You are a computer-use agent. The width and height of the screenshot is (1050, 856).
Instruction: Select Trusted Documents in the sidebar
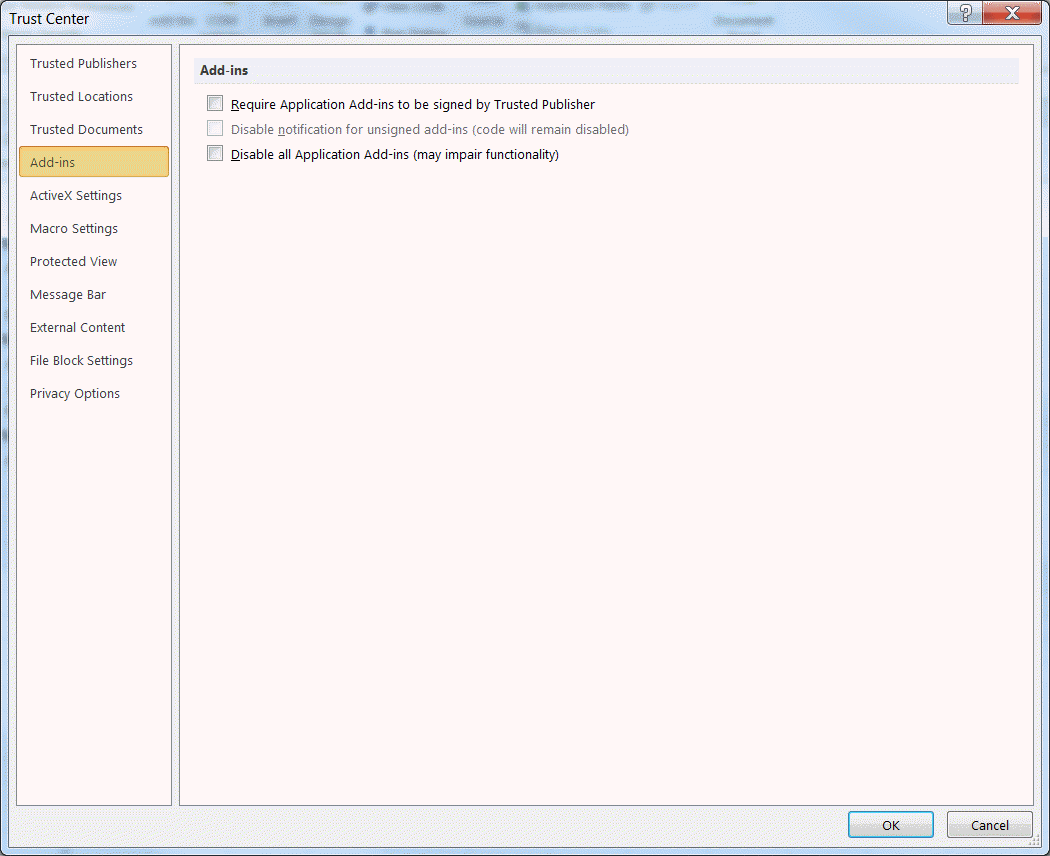click(x=87, y=130)
